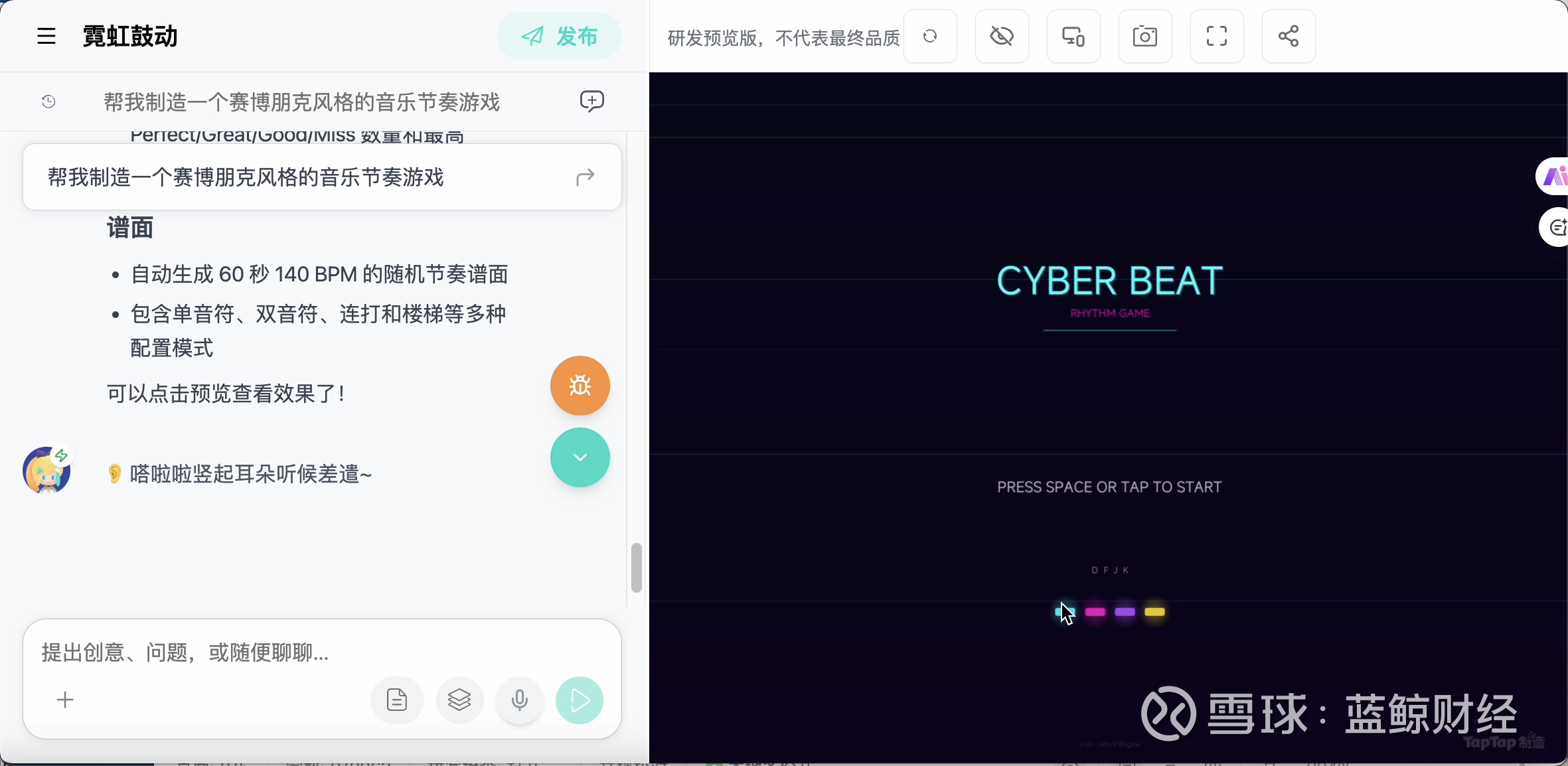Open the hamburger menu beside 霓虹鼓动
Viewport: 1568px width, 766px height.
(x=46, y=36)
